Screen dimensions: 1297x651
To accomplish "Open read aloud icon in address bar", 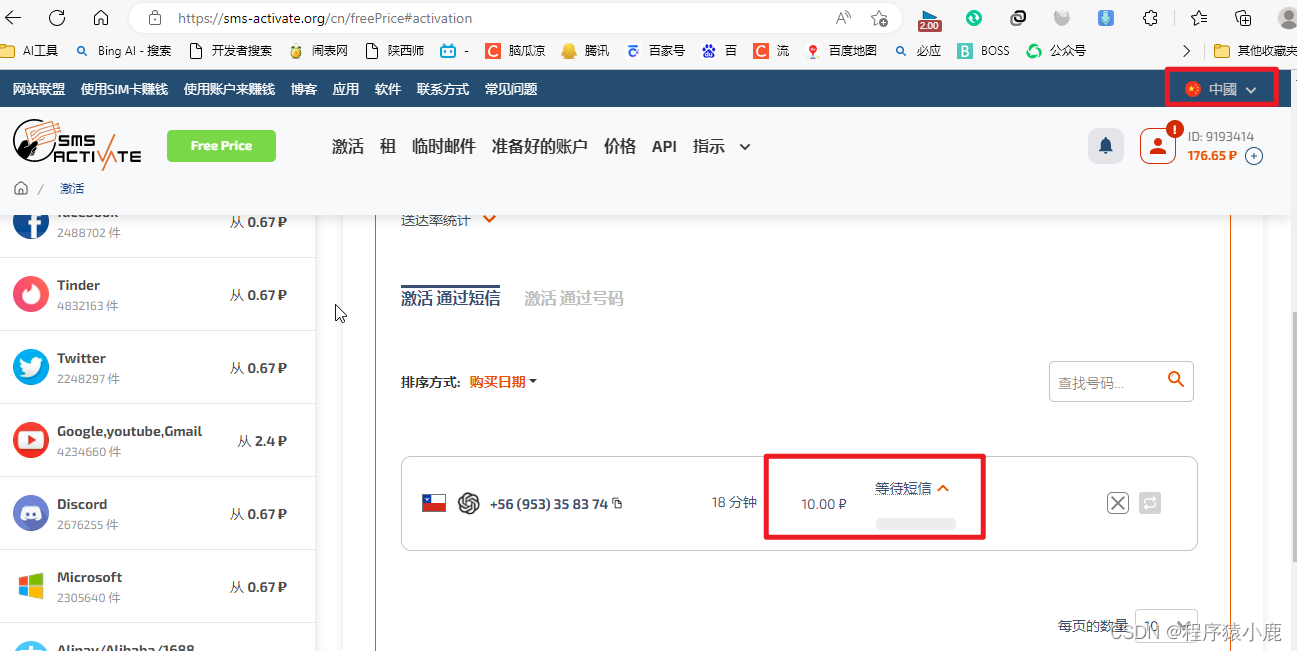I will point(843,18).
